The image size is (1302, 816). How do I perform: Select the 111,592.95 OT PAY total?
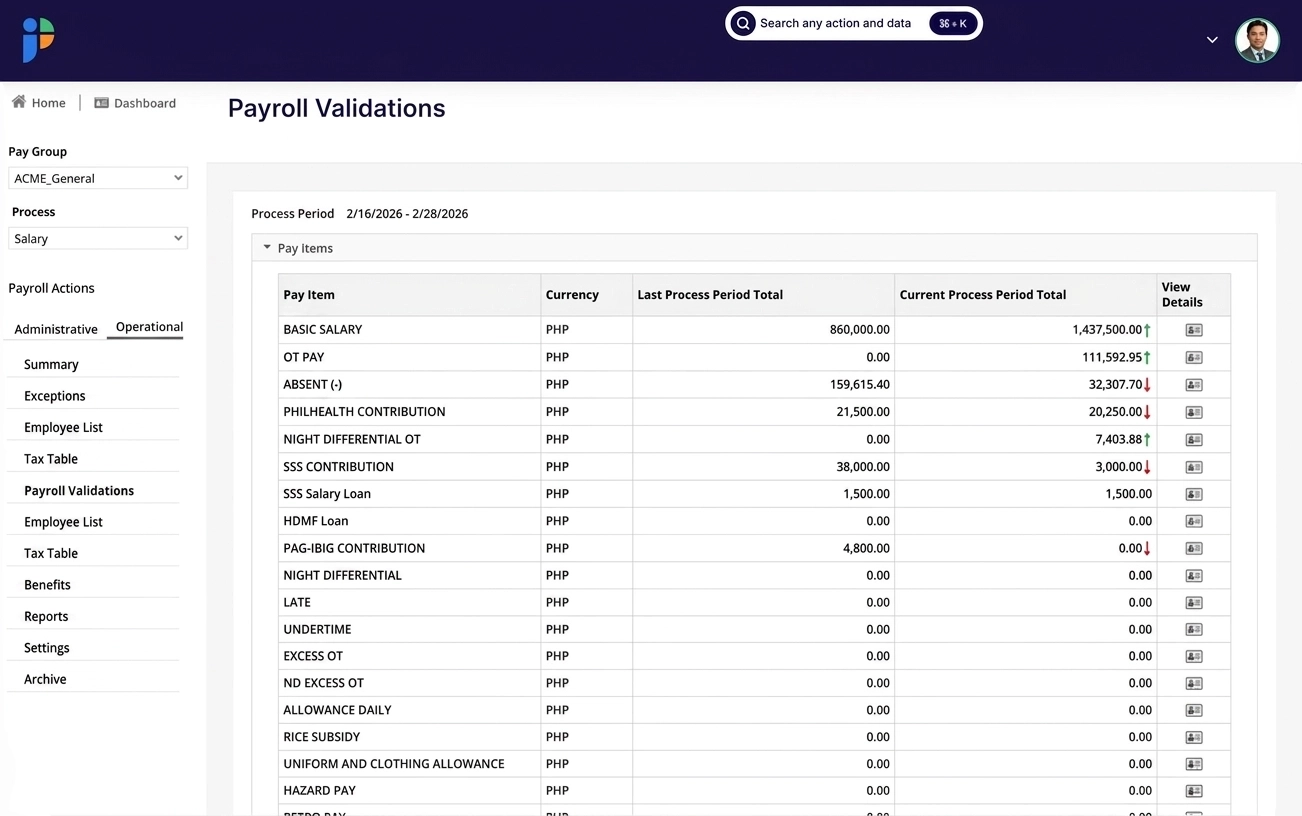[1112, 357]
